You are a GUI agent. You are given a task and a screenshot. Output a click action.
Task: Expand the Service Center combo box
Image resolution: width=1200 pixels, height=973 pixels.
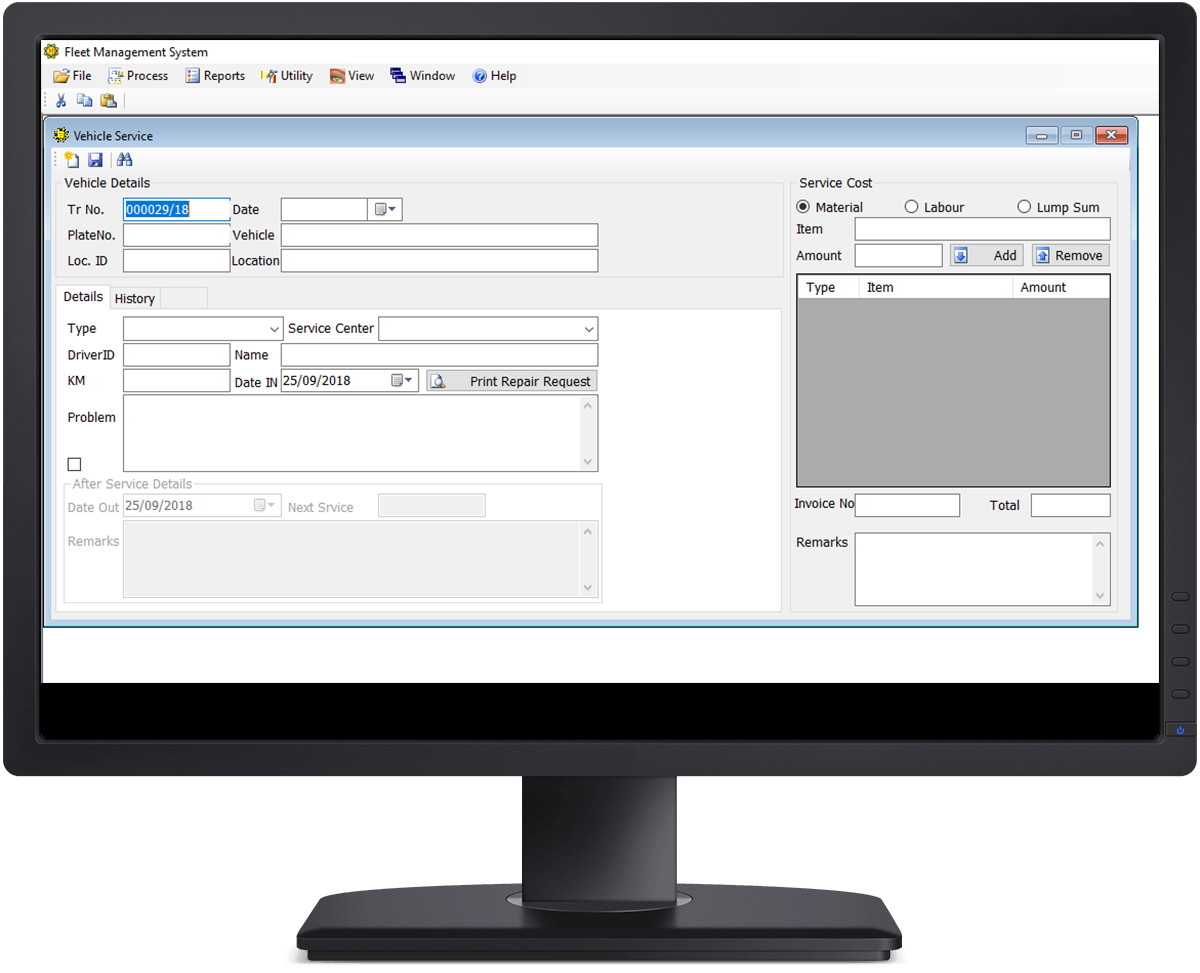(x=589, y=329)
